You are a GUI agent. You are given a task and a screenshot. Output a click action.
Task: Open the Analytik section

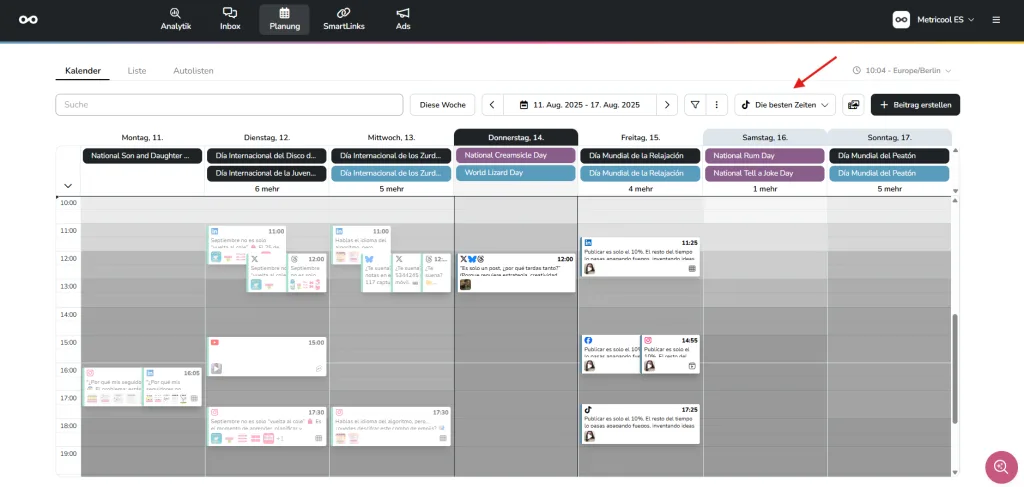(175, 19)
